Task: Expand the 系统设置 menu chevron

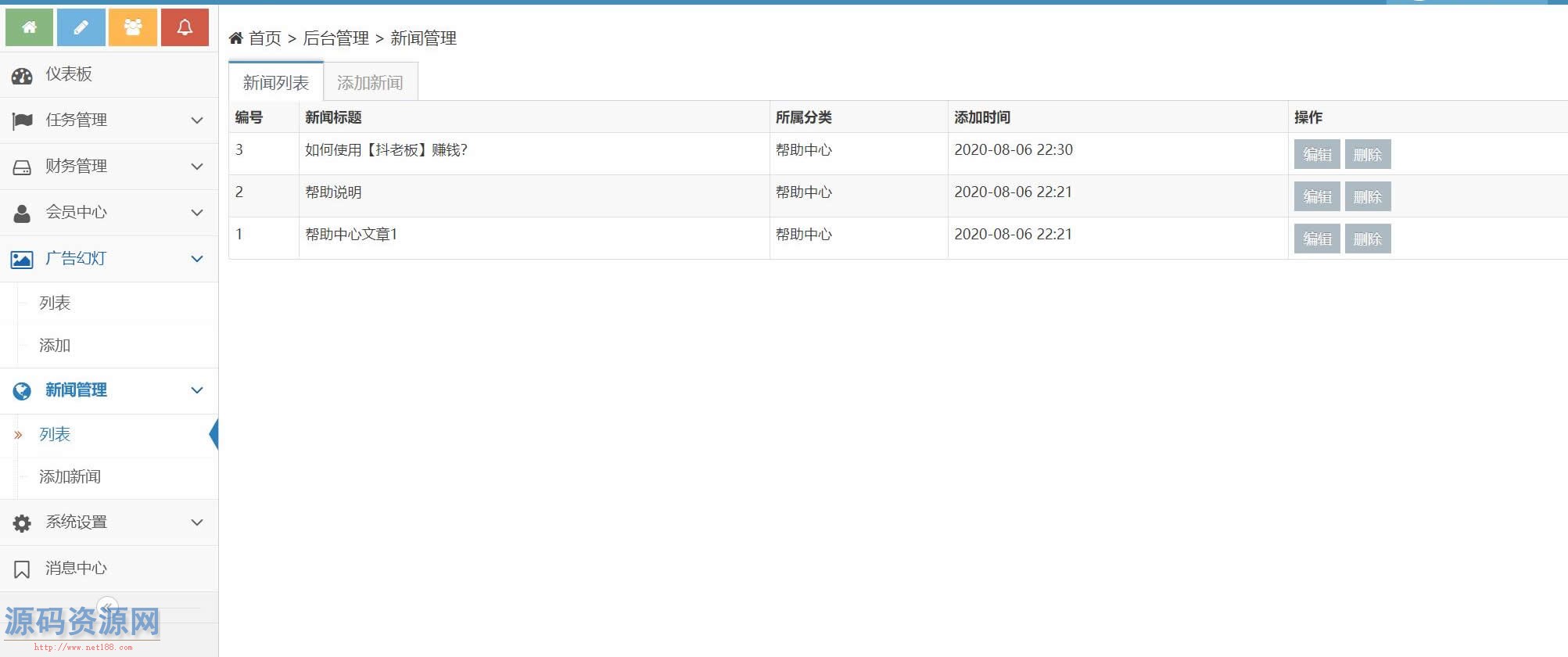Action: [x=197, y=522]
